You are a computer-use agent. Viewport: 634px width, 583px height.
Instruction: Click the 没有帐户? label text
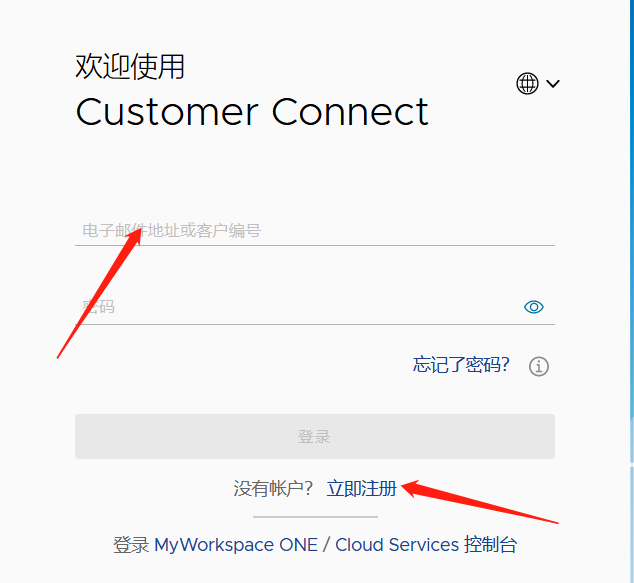273,488
